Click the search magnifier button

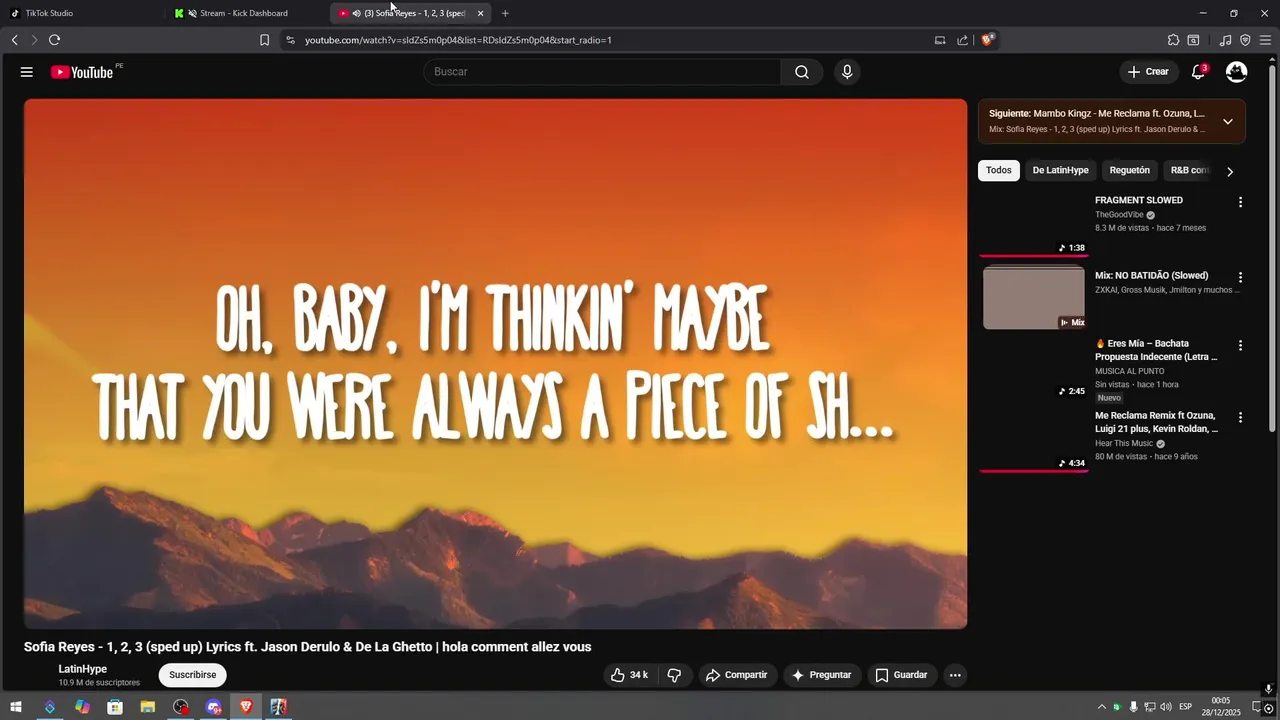(802, 72)
